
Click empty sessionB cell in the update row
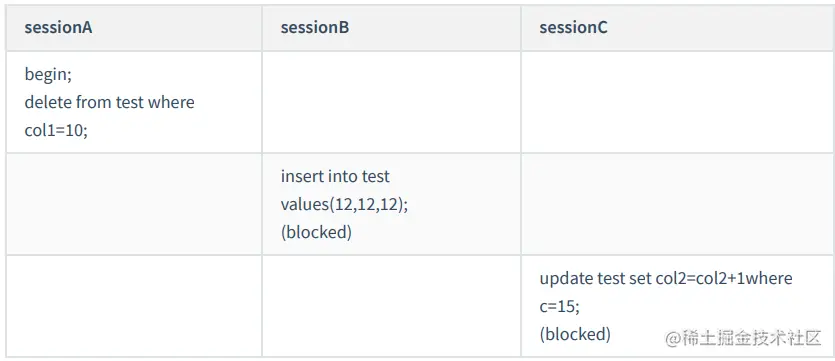coord(391,306)
